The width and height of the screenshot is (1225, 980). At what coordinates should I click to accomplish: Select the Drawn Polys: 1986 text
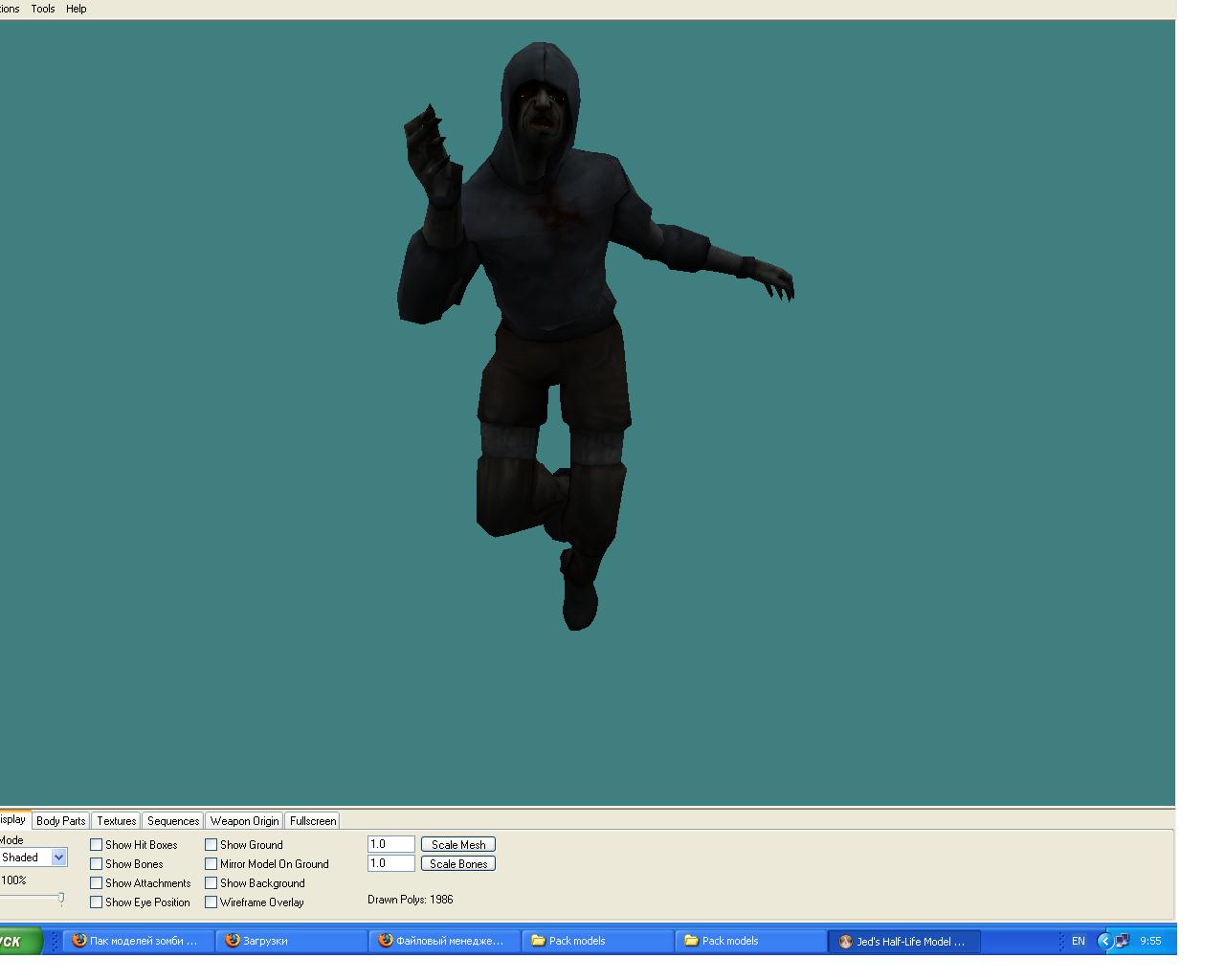click(x=411, y=900)
